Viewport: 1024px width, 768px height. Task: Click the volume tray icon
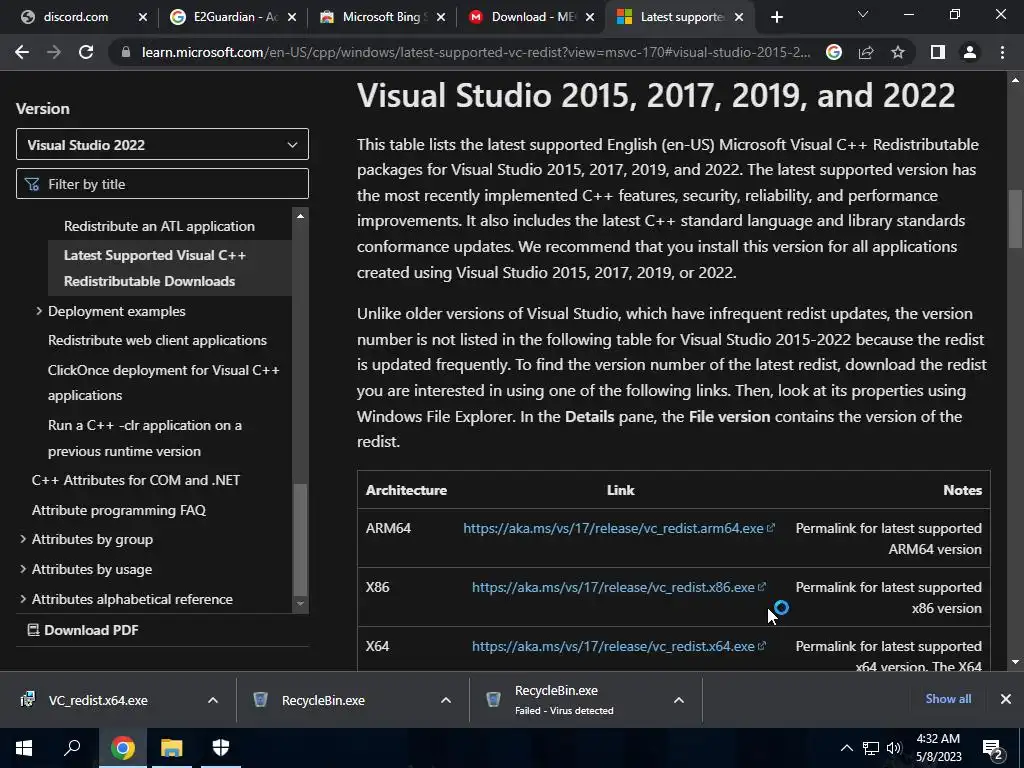[x=893, y=748]
